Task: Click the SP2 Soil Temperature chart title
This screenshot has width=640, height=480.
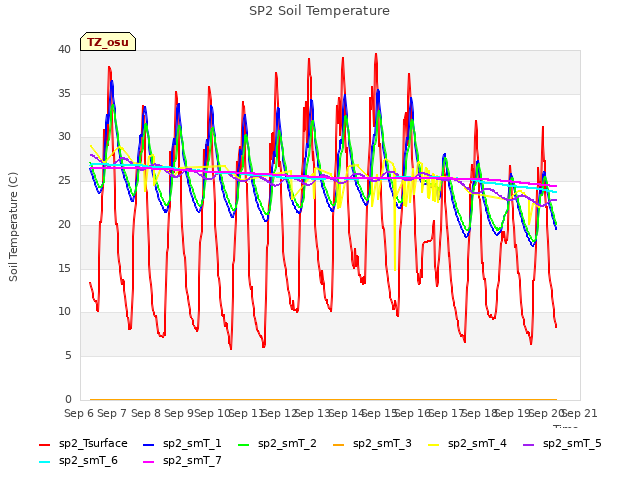Action: tap(319, 11)
